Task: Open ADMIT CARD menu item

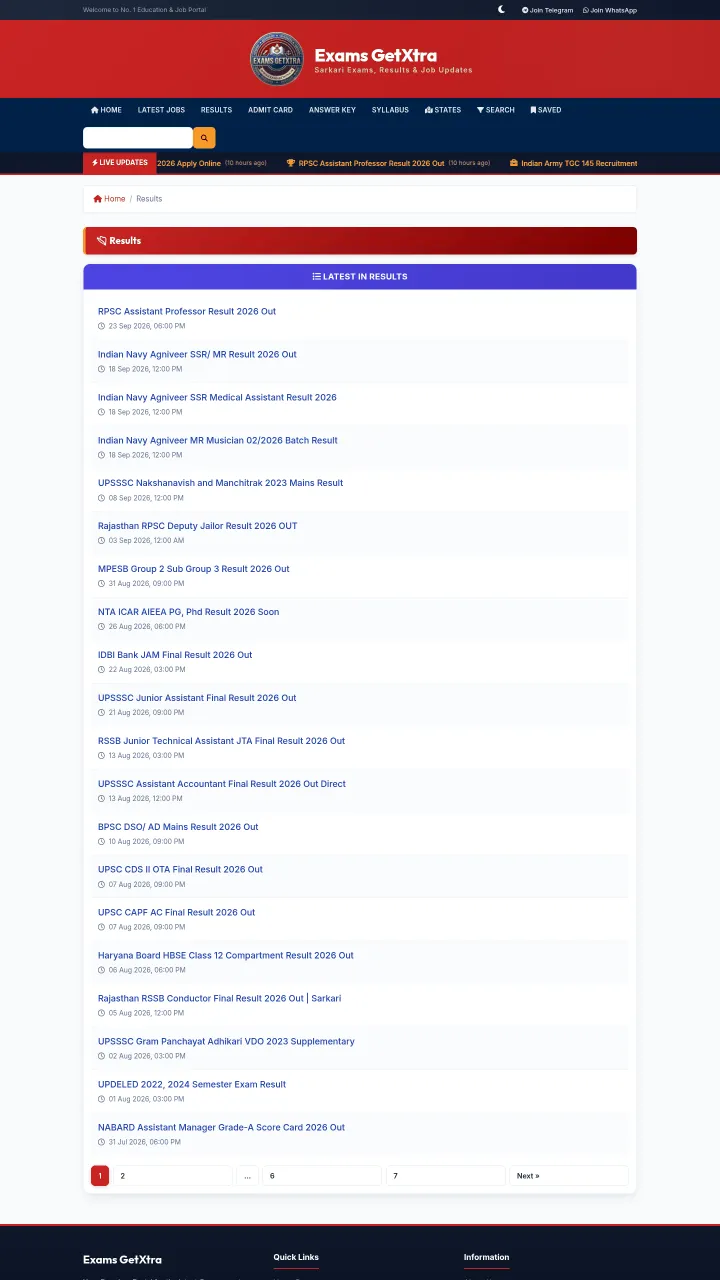Action: [x=270, y=110]
